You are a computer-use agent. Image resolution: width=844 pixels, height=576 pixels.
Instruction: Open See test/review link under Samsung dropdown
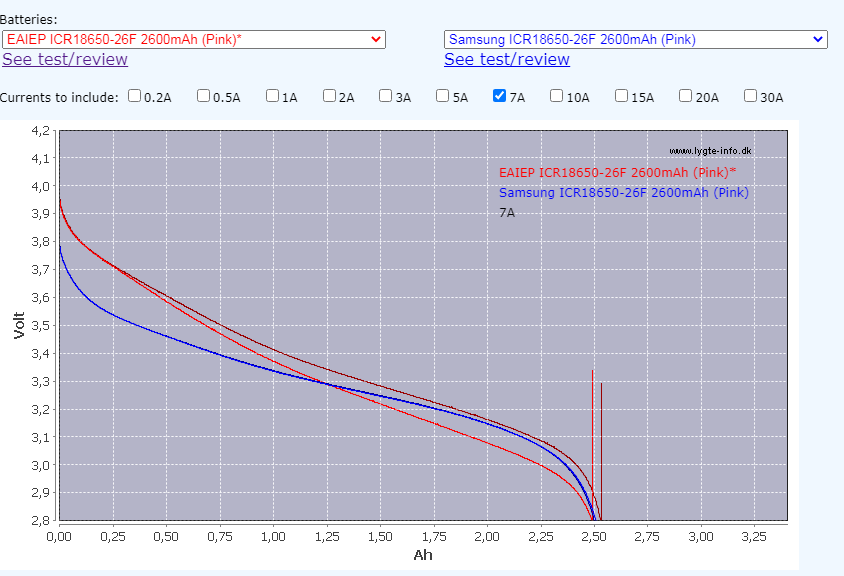coord(507,59)
